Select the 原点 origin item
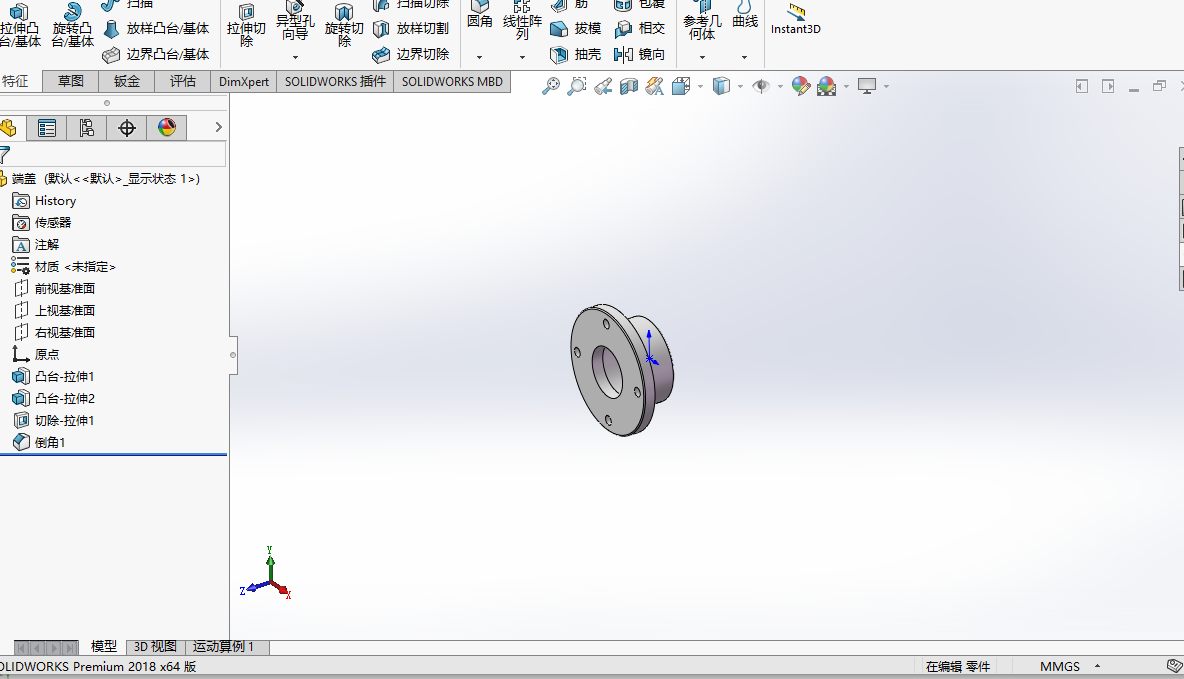Image resolution: width=1184 pixels, height=679 pixels. point(36,354)
